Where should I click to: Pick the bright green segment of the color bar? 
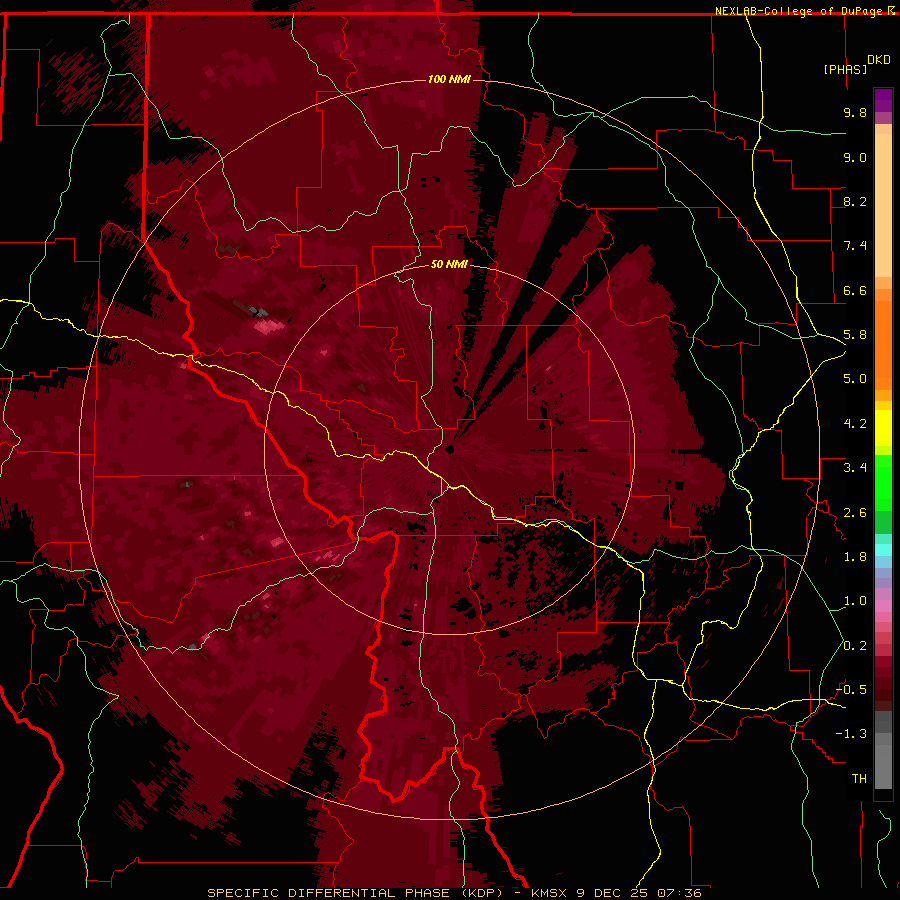pos(883,483)
